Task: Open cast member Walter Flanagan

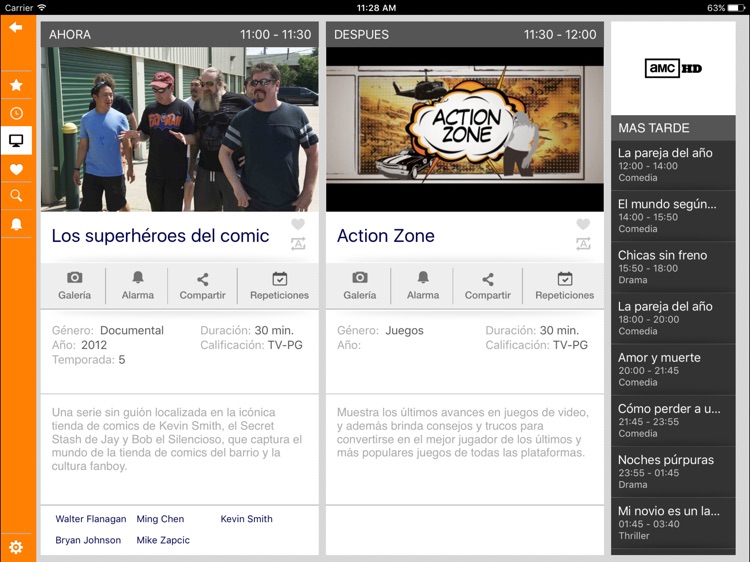Action: tap(91, 519)
